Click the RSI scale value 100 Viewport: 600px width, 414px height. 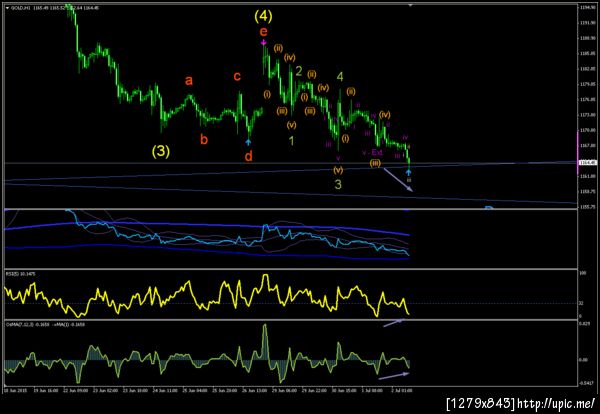[x=581, y=274]
